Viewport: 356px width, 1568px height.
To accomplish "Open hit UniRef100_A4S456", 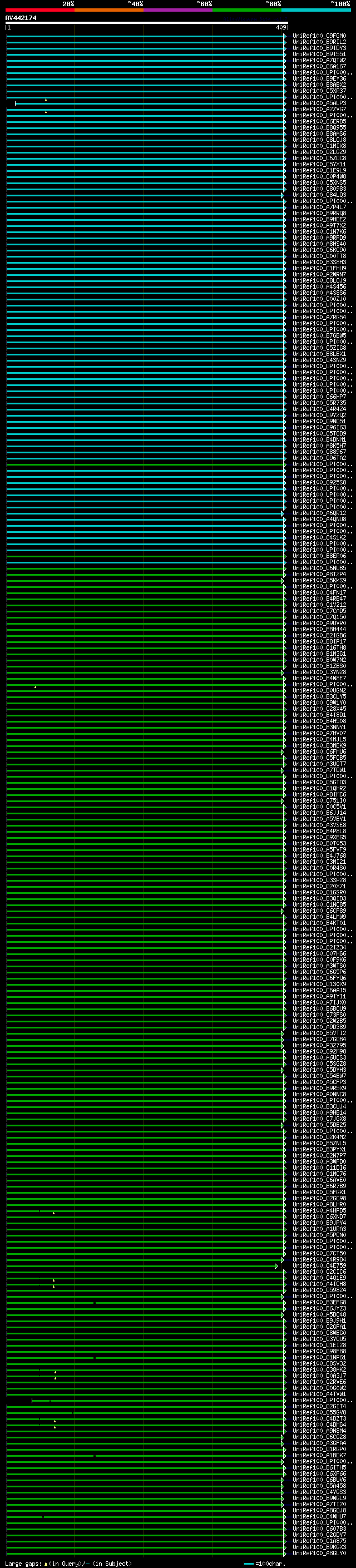I will coord(319,286).
